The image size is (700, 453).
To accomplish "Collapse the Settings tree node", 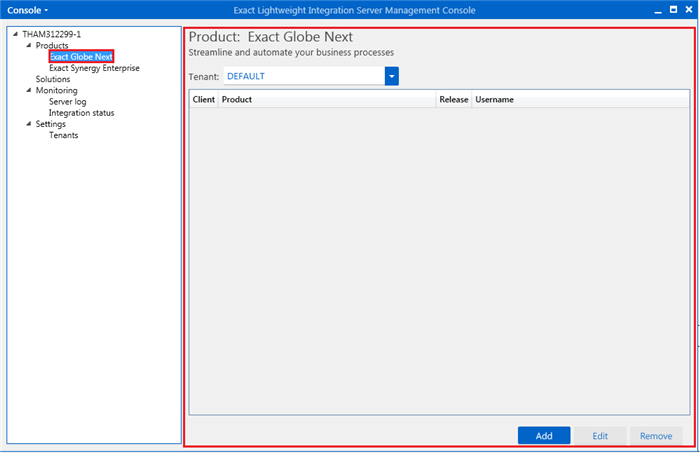I will 29,124.
